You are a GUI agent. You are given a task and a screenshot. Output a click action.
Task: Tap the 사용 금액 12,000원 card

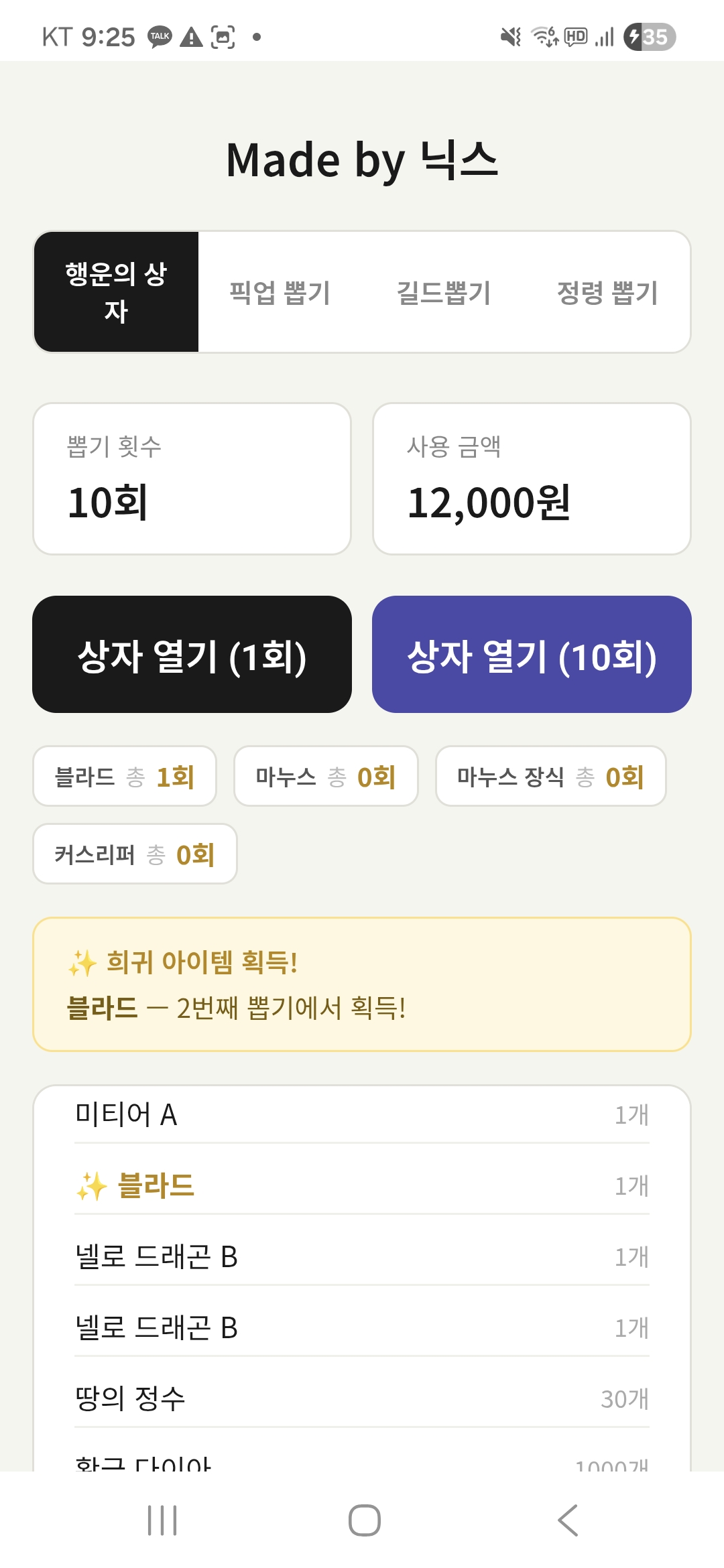click(532, 478)
